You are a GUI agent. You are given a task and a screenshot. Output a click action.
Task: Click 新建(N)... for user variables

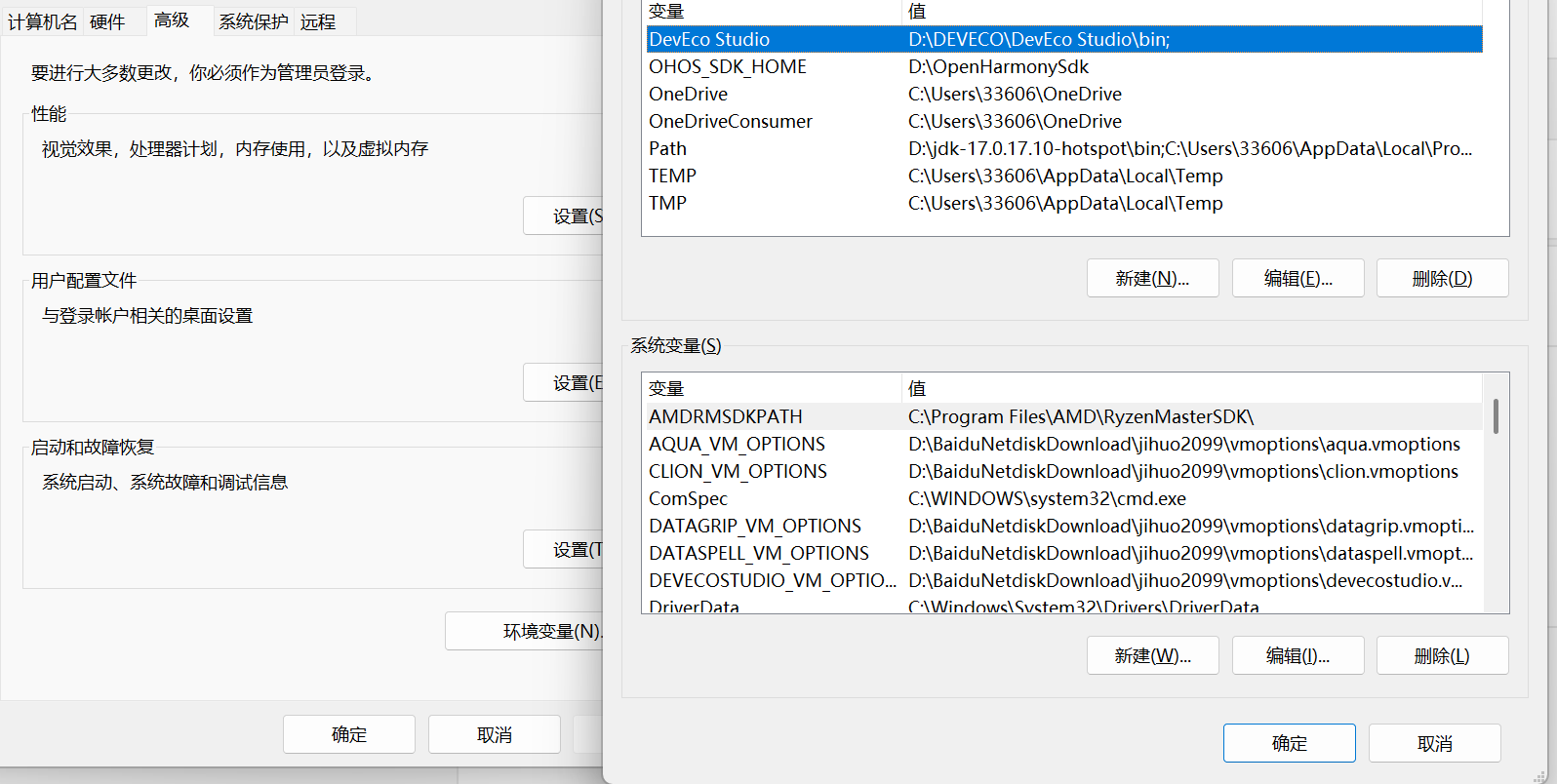(x=1153, y=278)
